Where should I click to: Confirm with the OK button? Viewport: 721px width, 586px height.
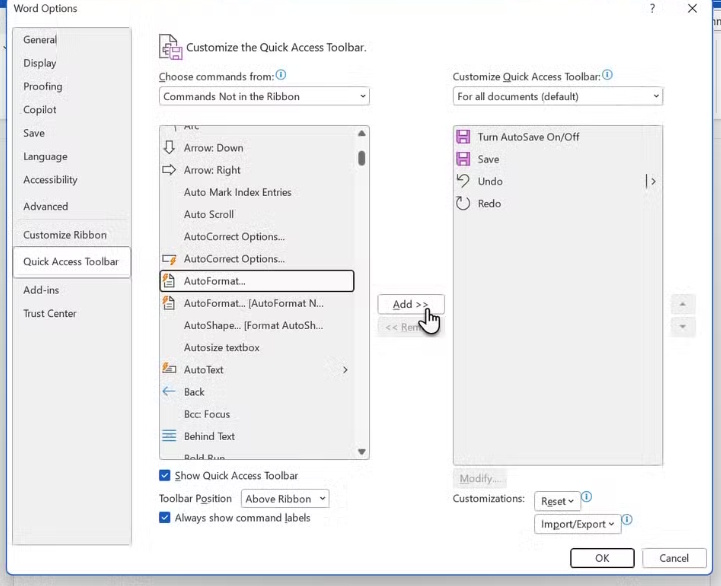pyautogui.click(x=602, y=558)
